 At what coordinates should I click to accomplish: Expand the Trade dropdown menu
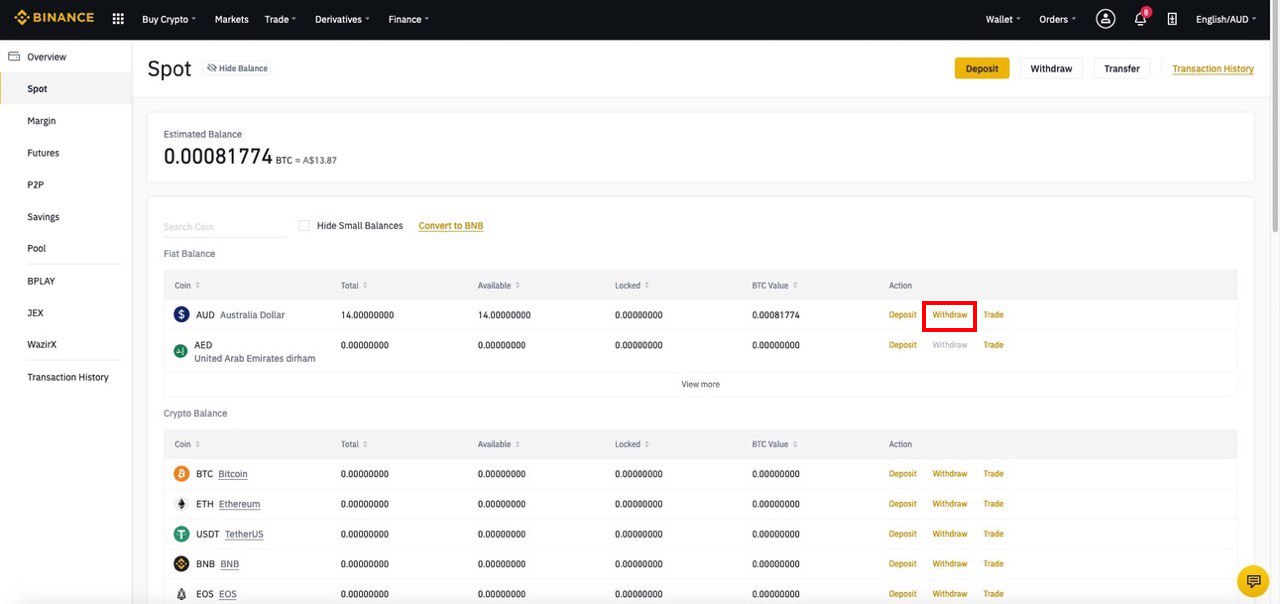(x=280, y=19)
